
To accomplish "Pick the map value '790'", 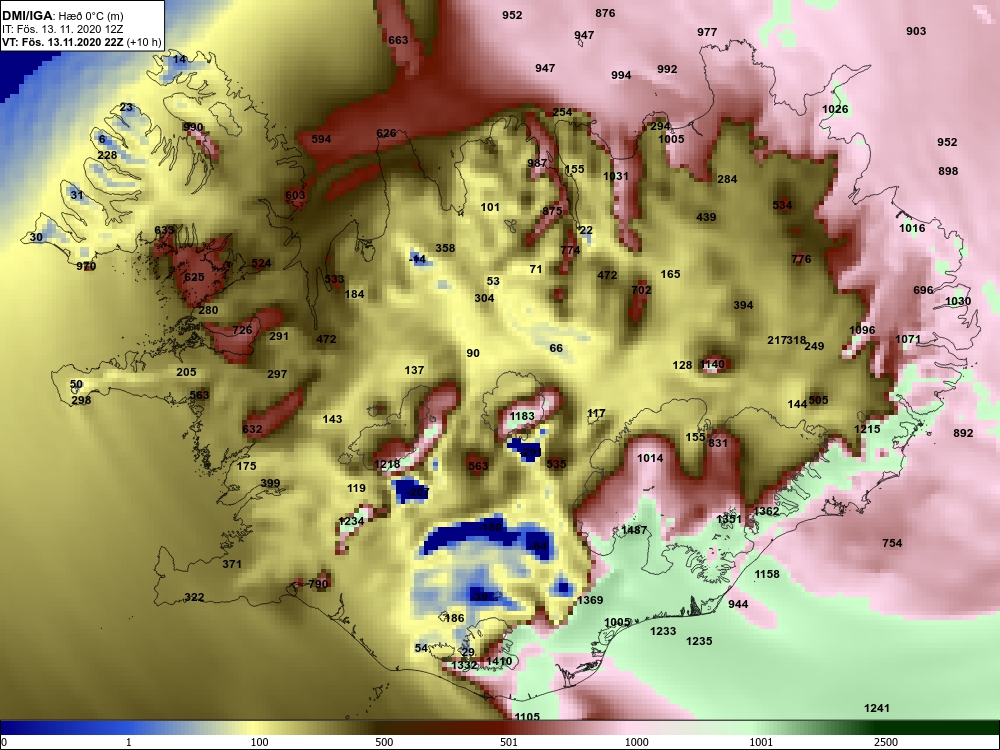I will [x=318, y=584].
